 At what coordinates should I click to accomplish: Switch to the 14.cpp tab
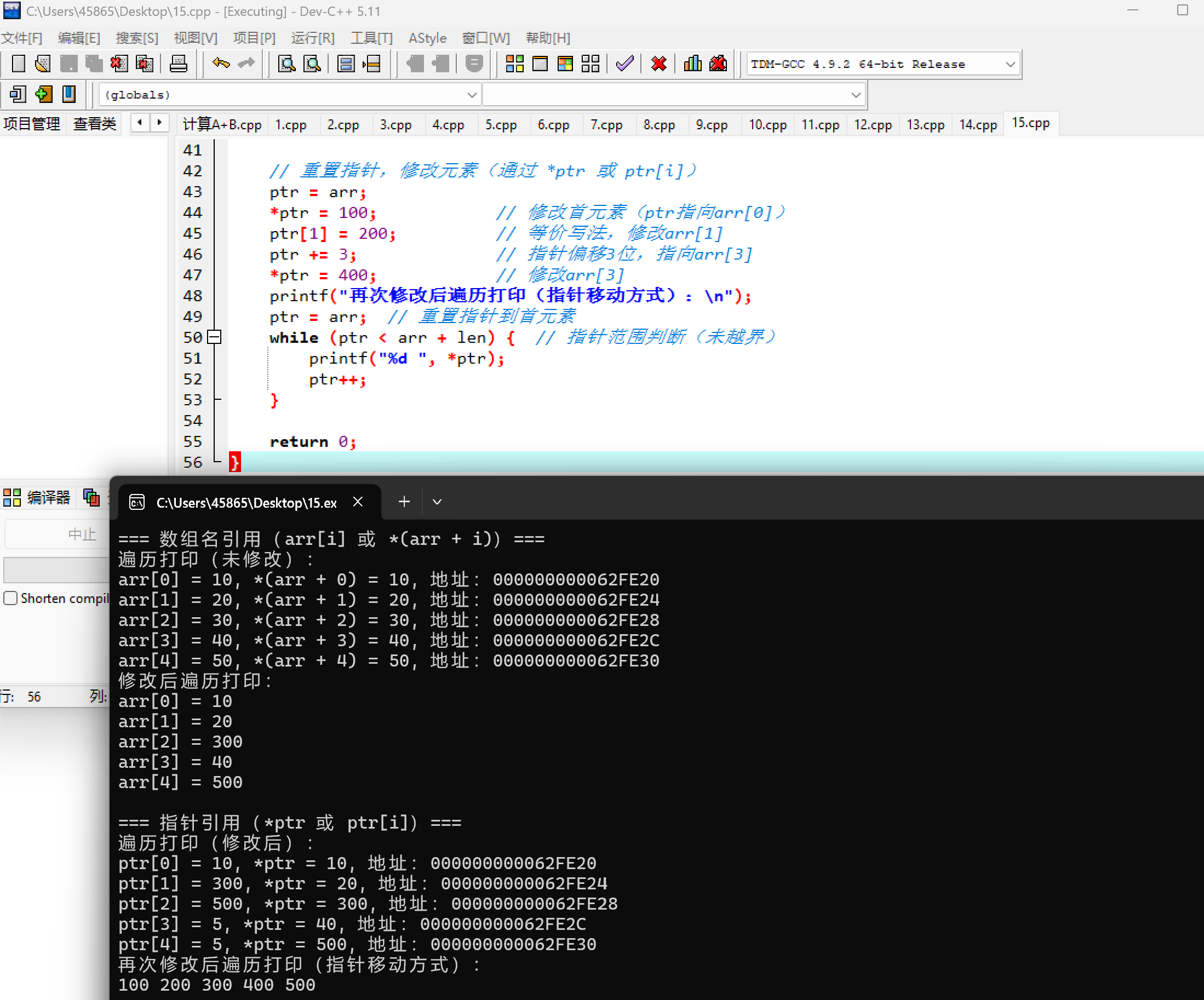point(978,124)
